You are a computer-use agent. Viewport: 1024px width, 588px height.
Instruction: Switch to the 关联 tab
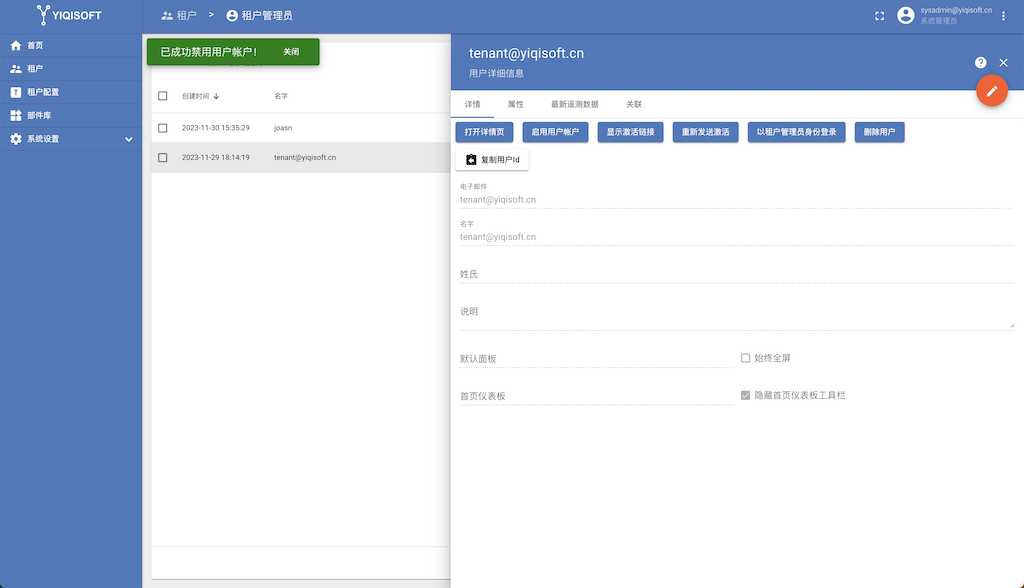click(x=634, y=105)
